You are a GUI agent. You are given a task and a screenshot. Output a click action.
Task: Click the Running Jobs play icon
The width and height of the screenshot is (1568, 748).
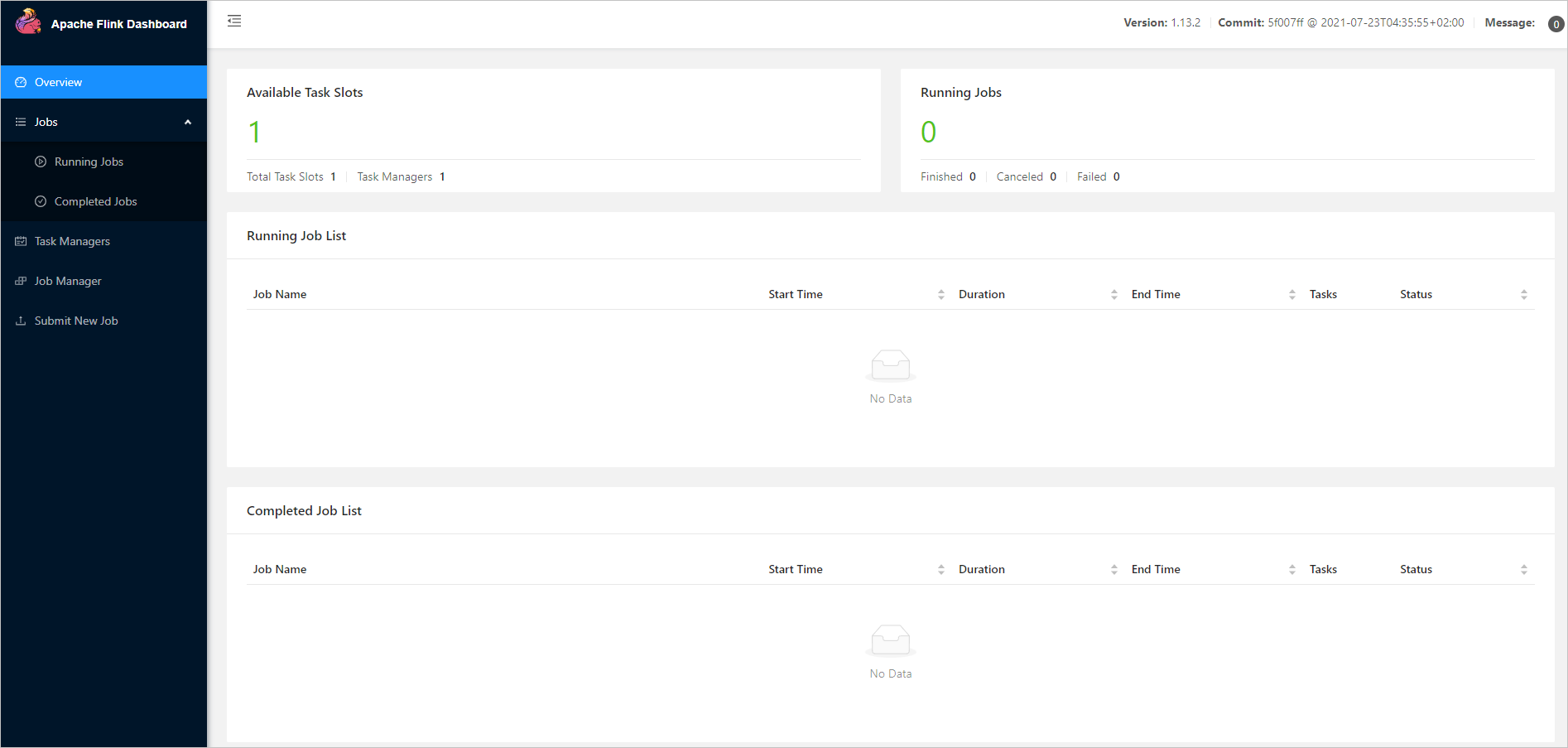[41, 162]
